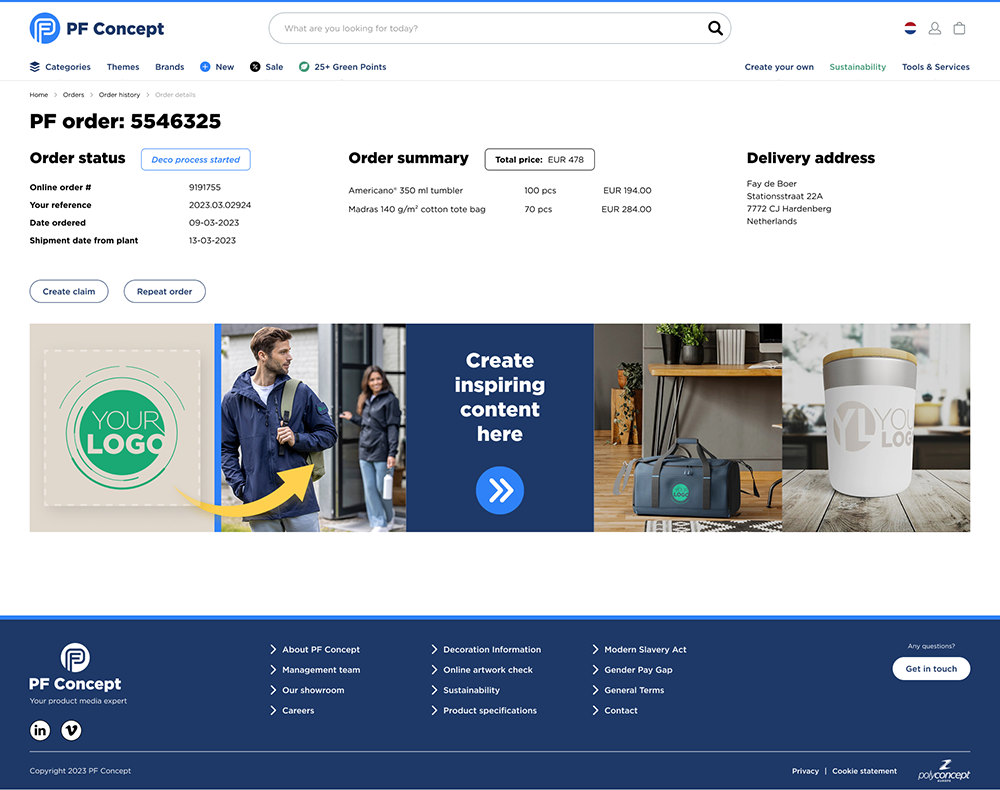1000x790 pixels.
Task: Click the chevron before Product specifications
Action: click(x=434, y=710)
